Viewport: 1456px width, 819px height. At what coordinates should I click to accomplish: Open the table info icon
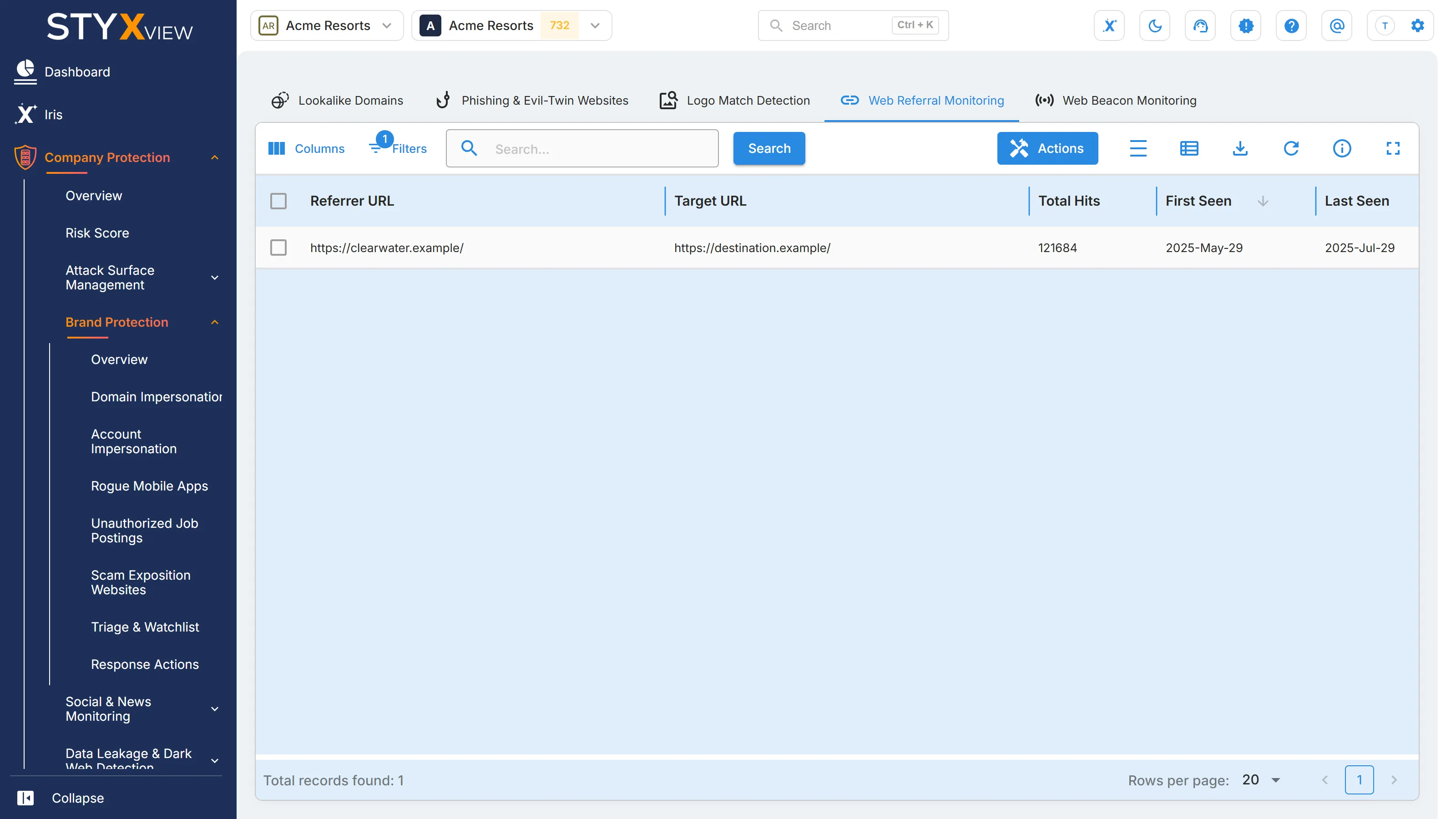click(x=1342, y=149)
